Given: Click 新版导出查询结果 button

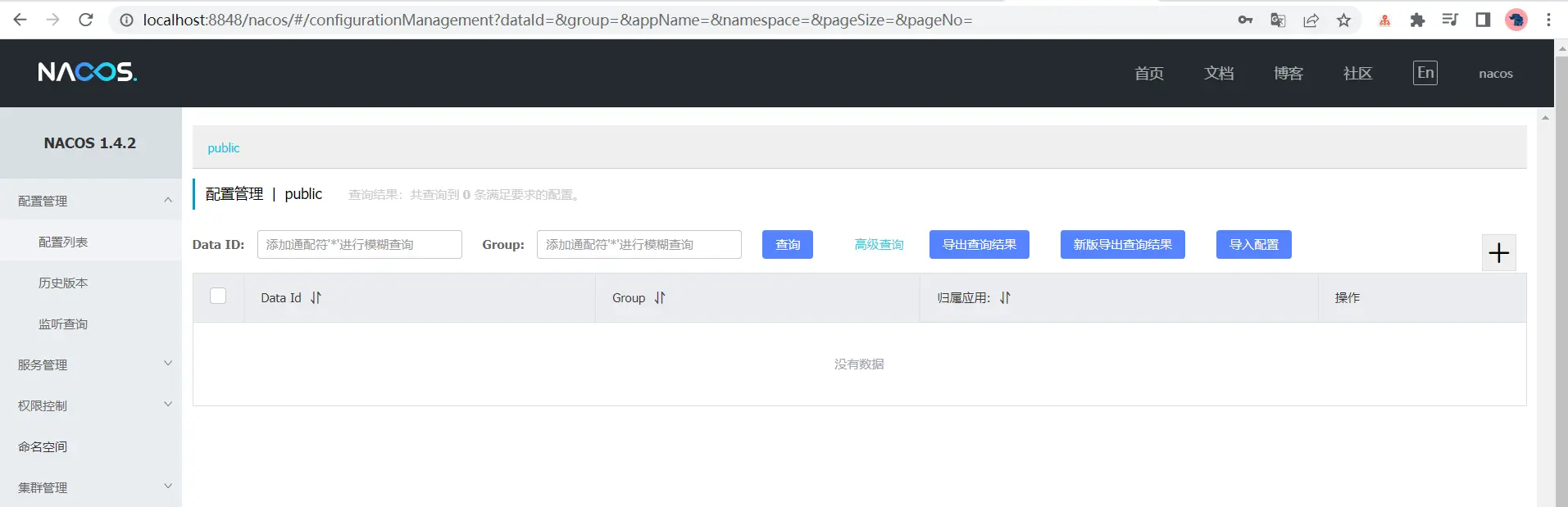Looking at the screenshot, I should pos(1122,244).
